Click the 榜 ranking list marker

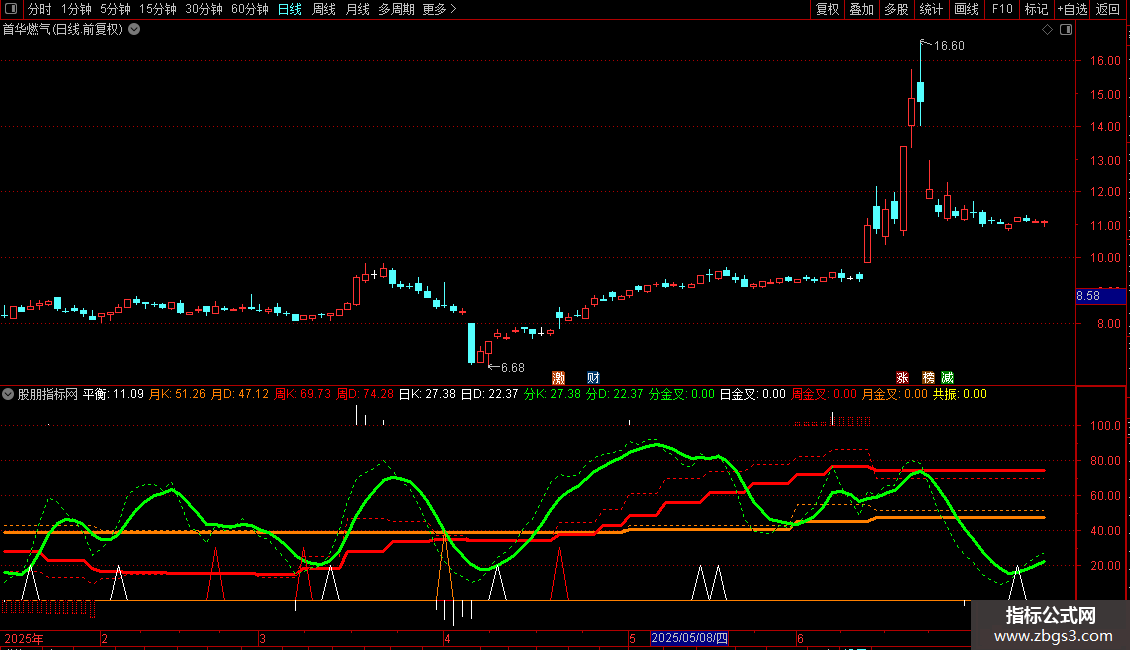(928, 378)
